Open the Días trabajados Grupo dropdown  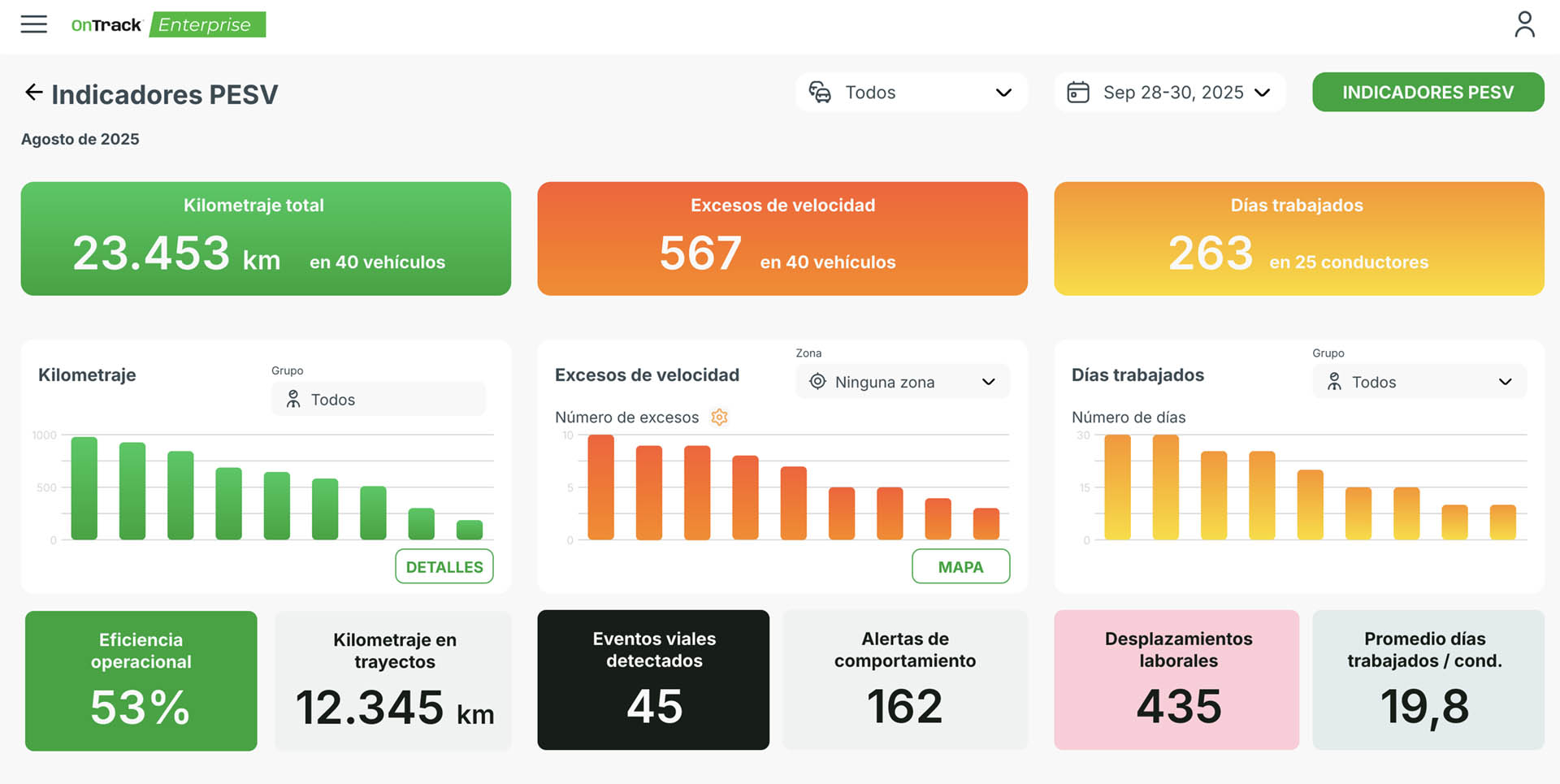(1504, 382)
